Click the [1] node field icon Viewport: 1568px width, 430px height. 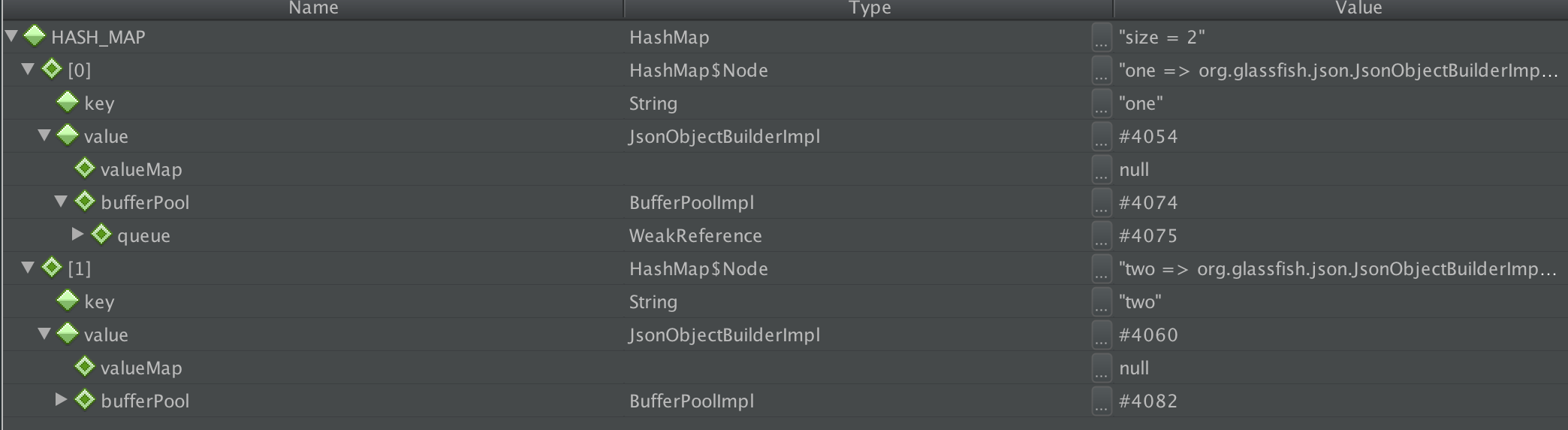[52, 268]
